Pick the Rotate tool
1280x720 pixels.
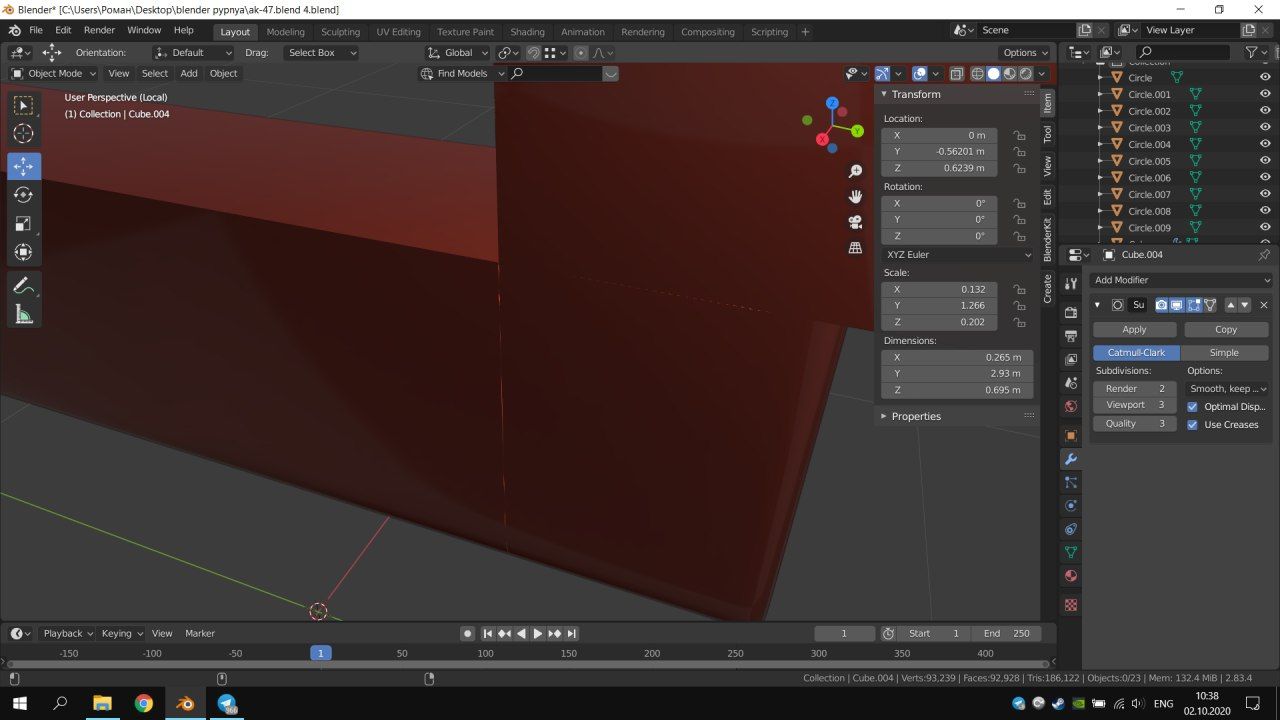pyautogui.click(x=24, y=195)
